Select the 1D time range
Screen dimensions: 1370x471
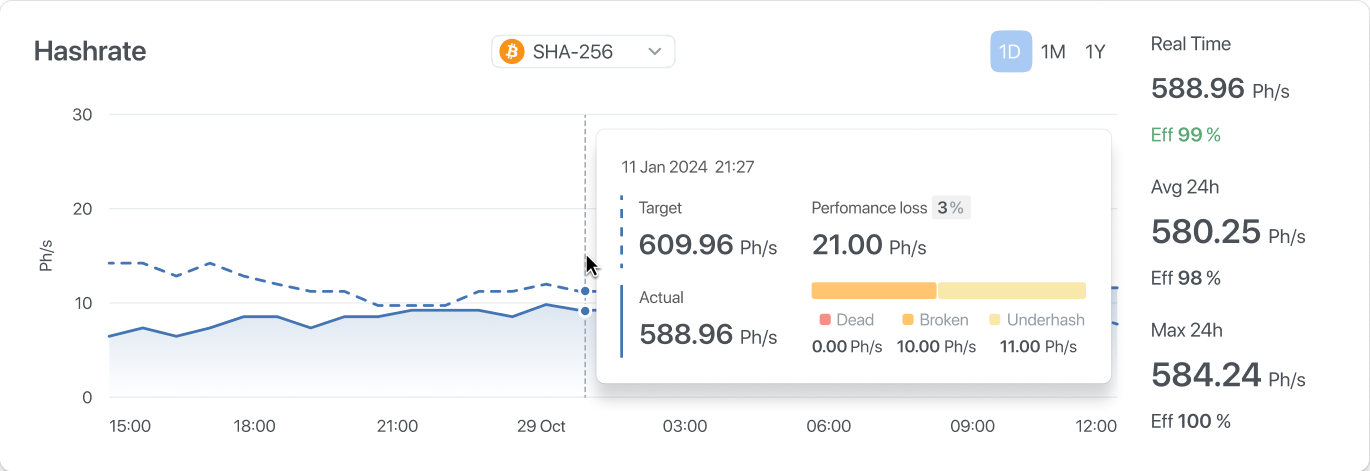1010,52
